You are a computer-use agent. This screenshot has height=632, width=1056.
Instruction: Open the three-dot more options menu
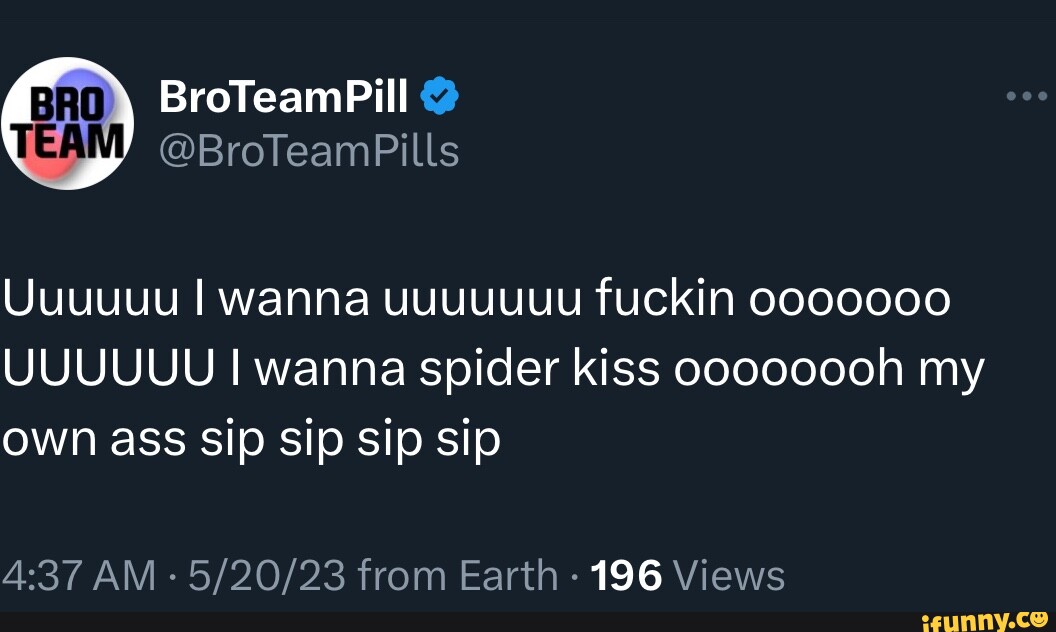(x=1027, y=97)
